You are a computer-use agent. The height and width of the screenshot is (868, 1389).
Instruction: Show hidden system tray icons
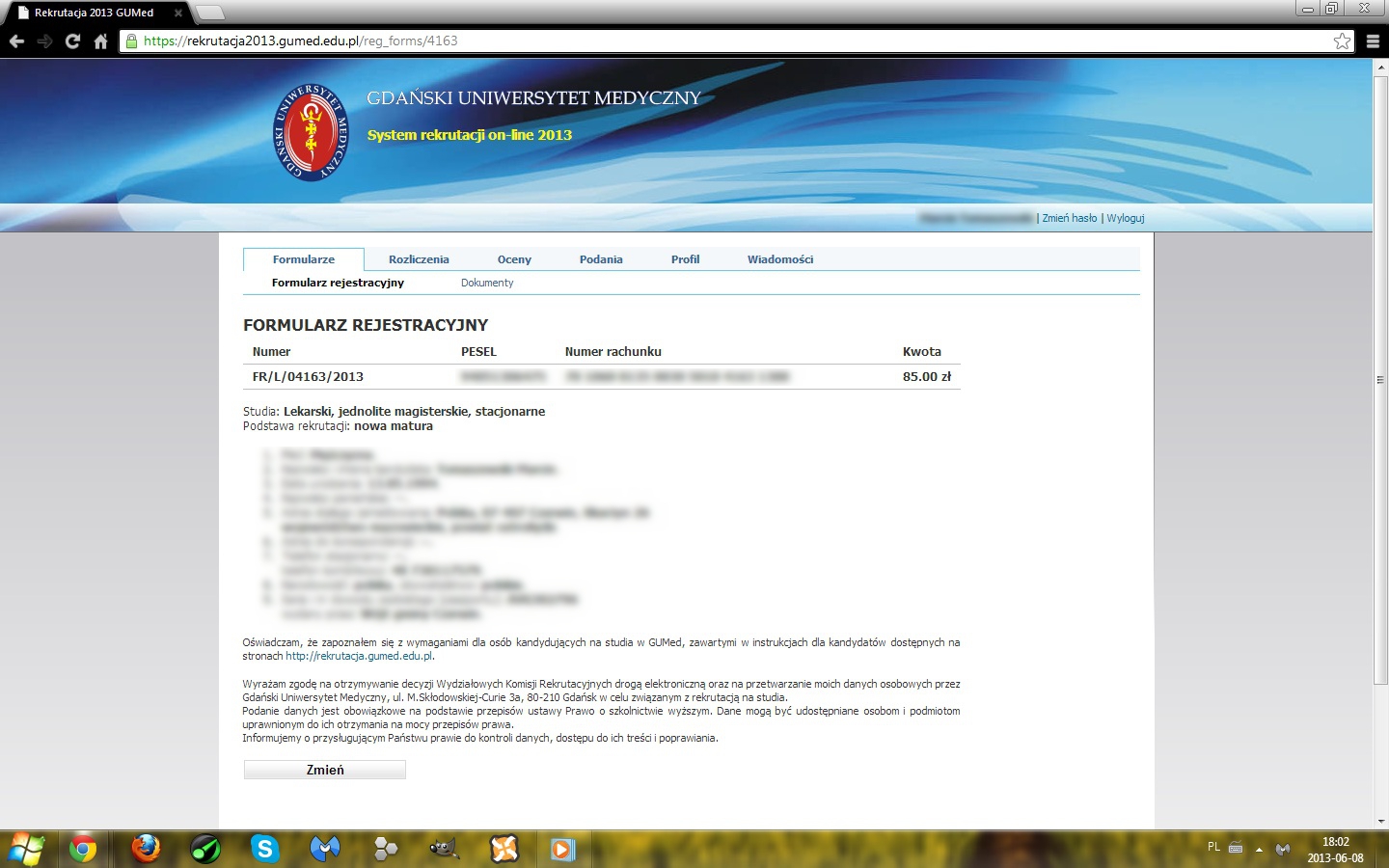(x=1259, y=850)
